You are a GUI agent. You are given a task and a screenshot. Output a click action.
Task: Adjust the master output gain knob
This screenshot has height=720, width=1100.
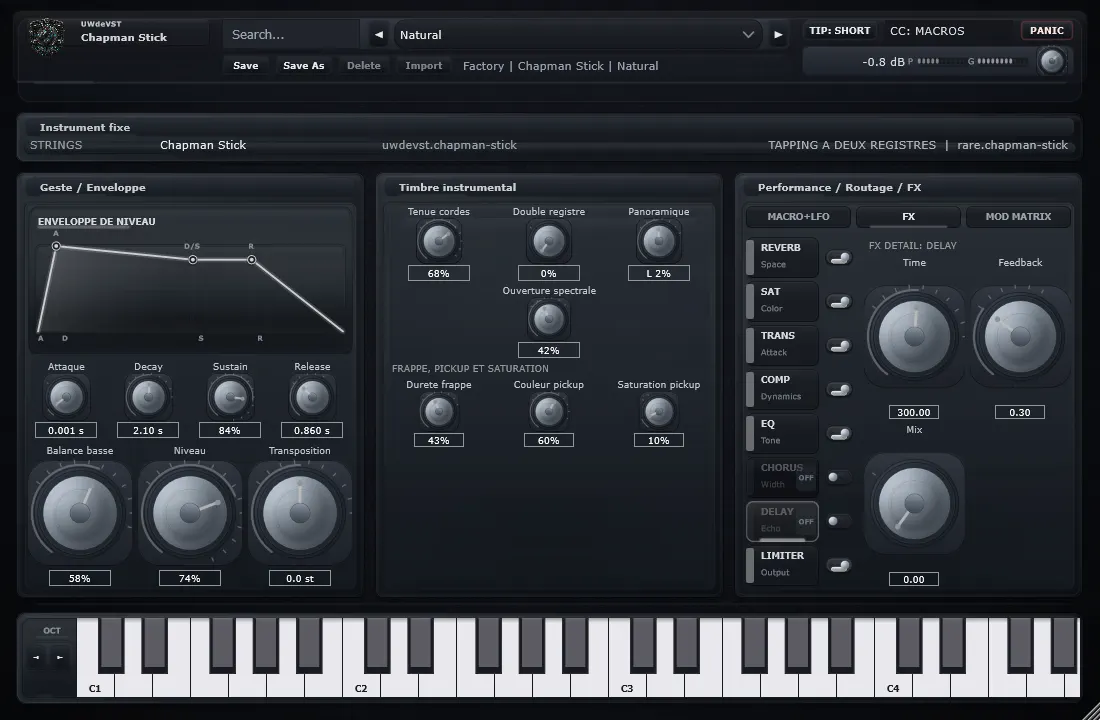[x=1052, y=61]
